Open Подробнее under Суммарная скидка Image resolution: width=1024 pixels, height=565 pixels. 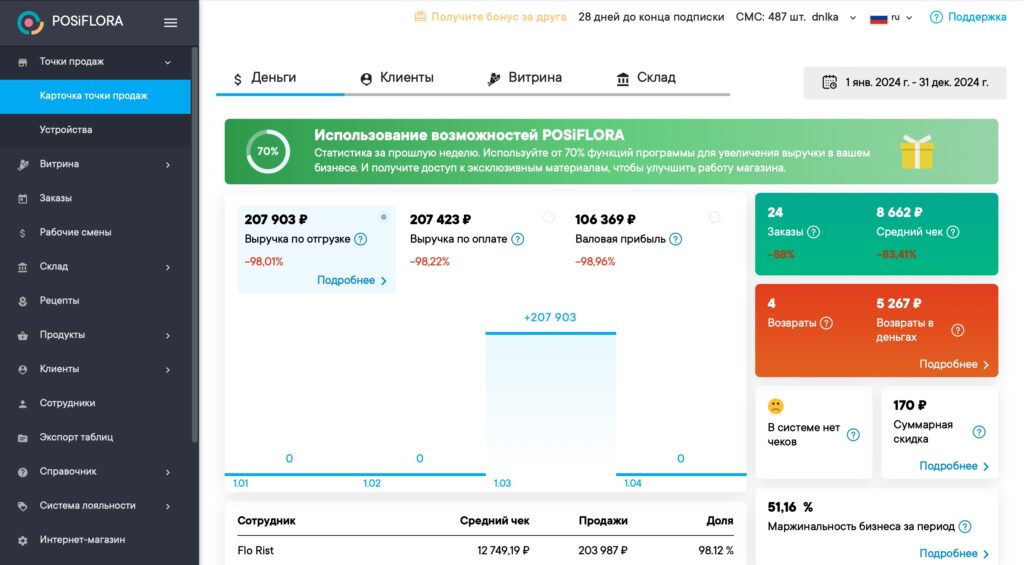(954, 466)
